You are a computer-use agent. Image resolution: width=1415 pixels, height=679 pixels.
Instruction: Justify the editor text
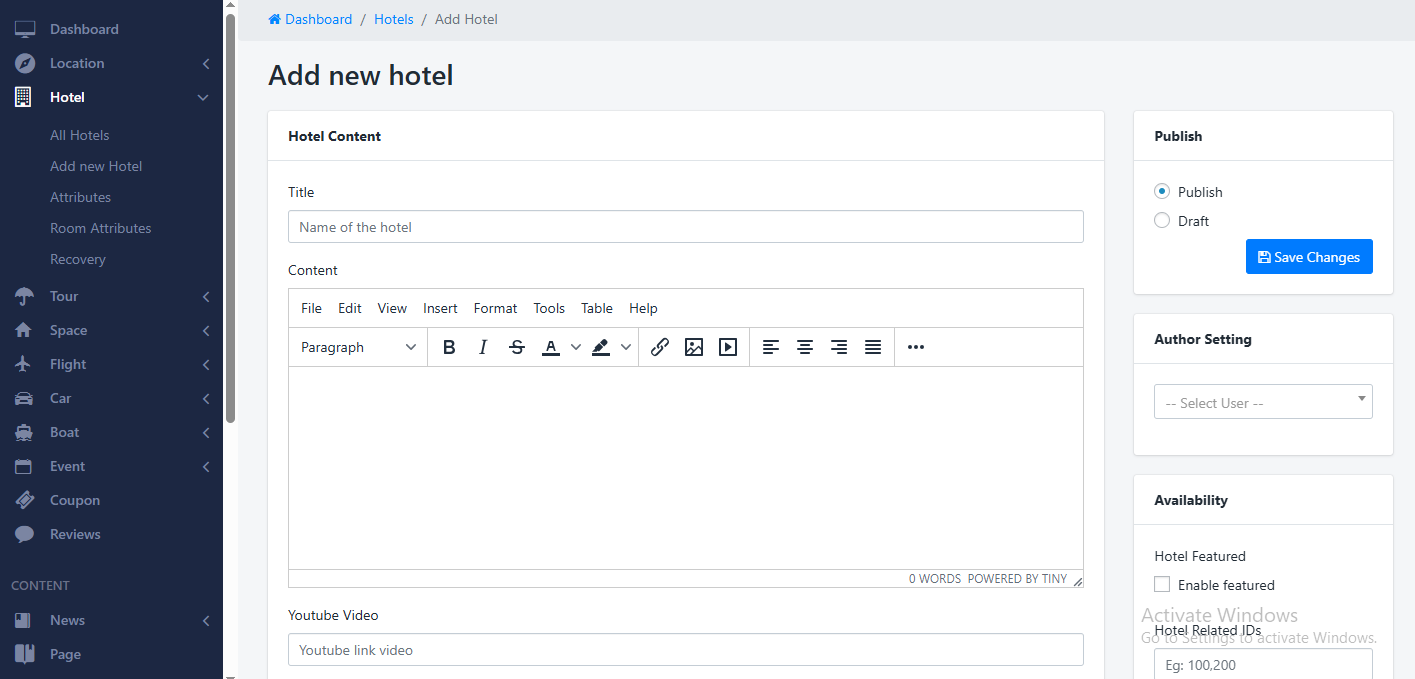click(x=873, y=347)
